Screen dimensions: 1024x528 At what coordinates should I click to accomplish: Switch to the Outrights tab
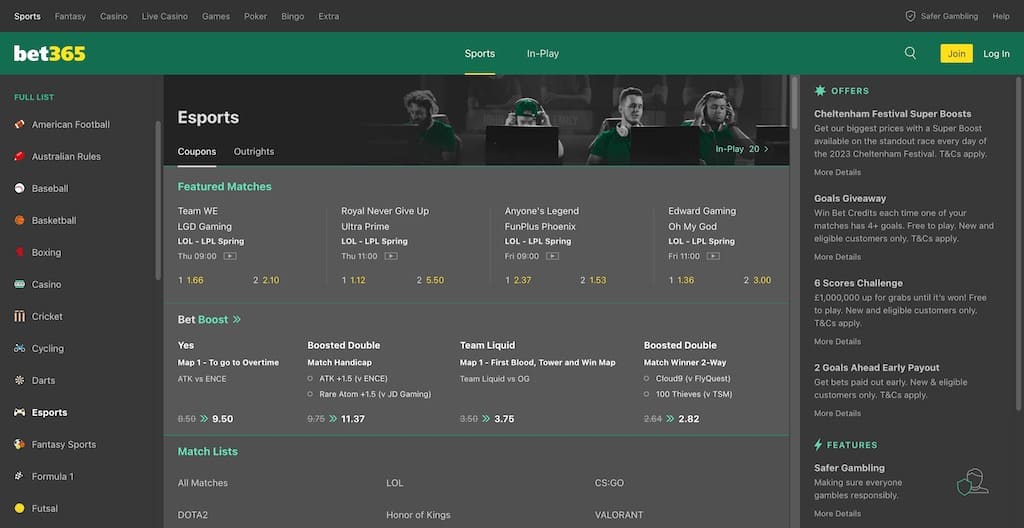[x=254, y=152]
